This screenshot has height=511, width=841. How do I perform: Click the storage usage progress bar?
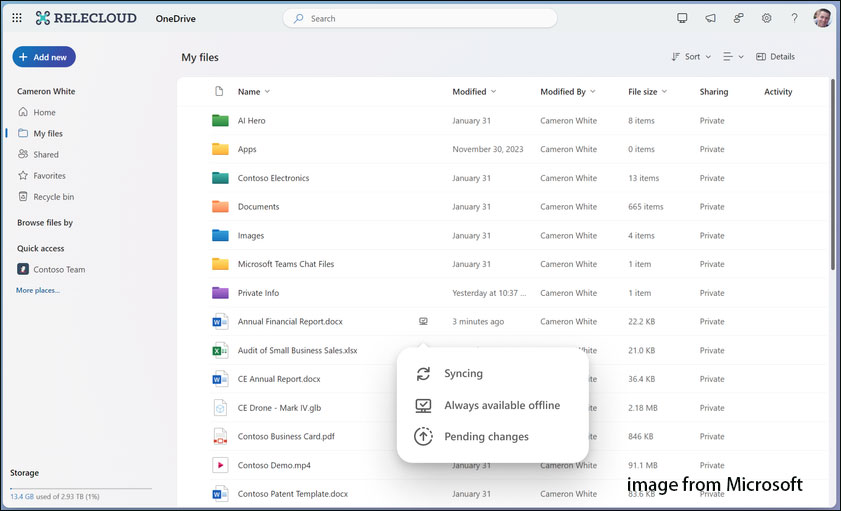81,488
